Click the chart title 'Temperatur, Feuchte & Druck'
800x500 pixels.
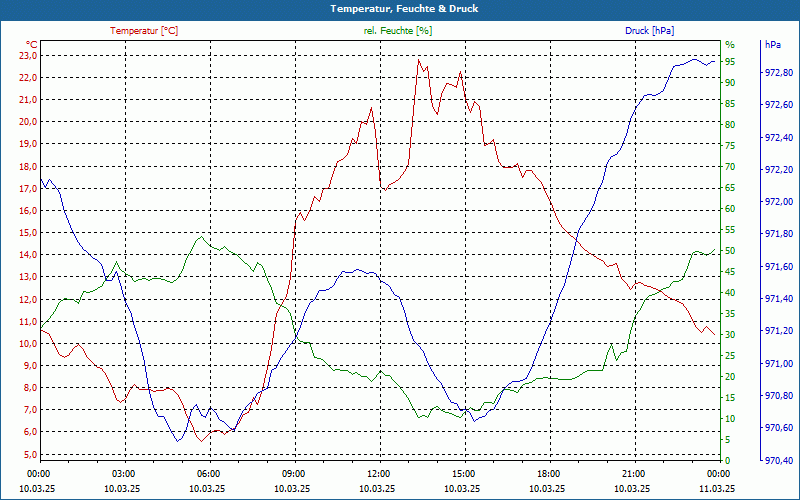[x=400, y=8]
